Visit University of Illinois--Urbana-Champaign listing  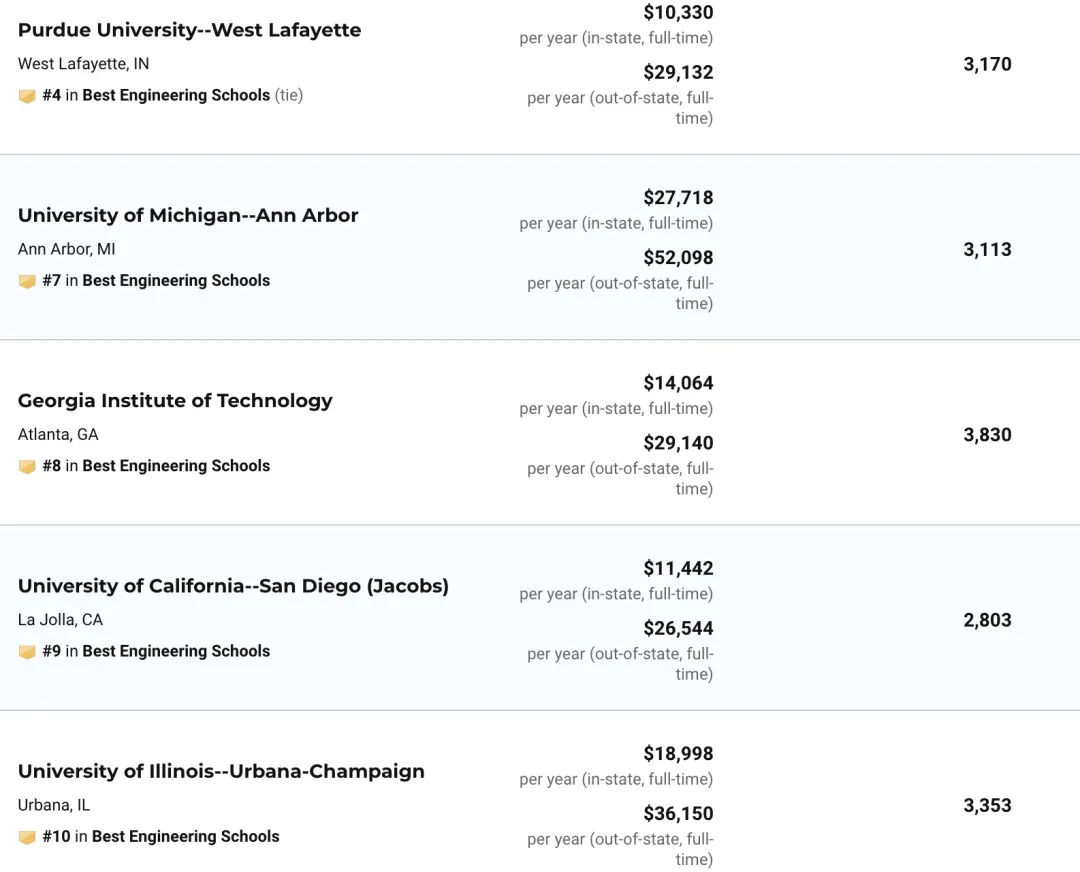(x=221, y=771)
